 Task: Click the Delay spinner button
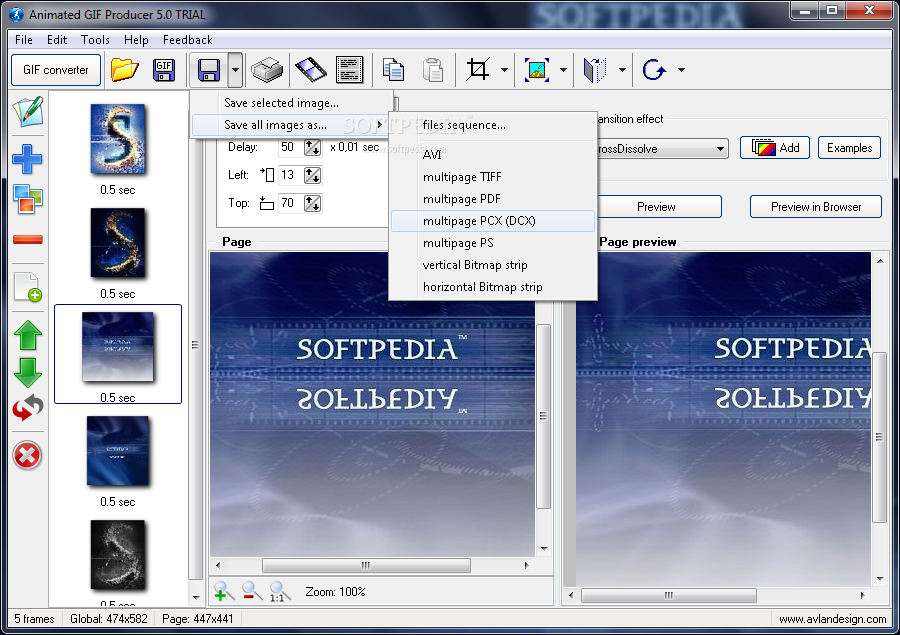pyautogui.click(x=313, y=148)
